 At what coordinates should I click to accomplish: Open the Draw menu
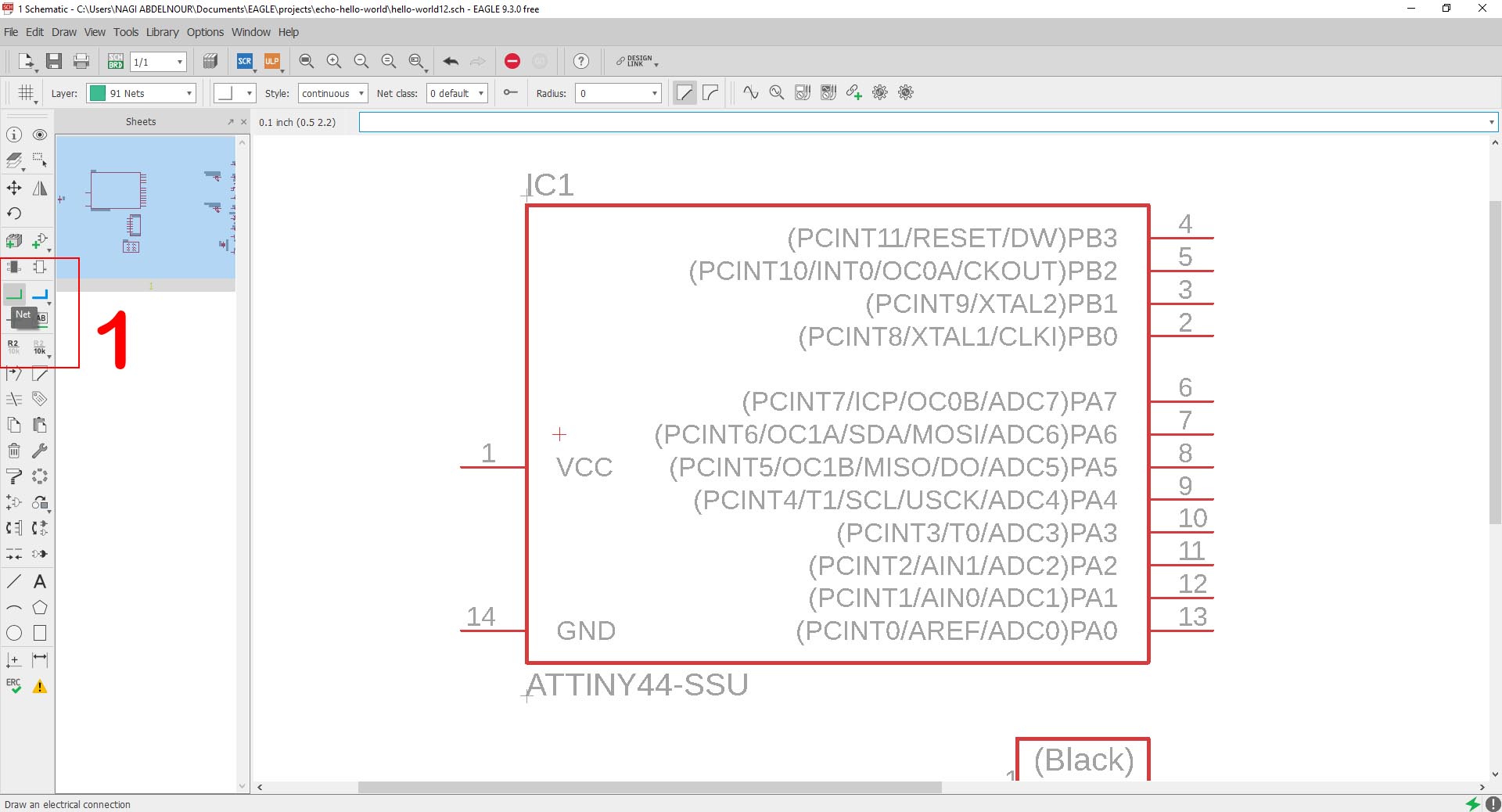[64, 32]
